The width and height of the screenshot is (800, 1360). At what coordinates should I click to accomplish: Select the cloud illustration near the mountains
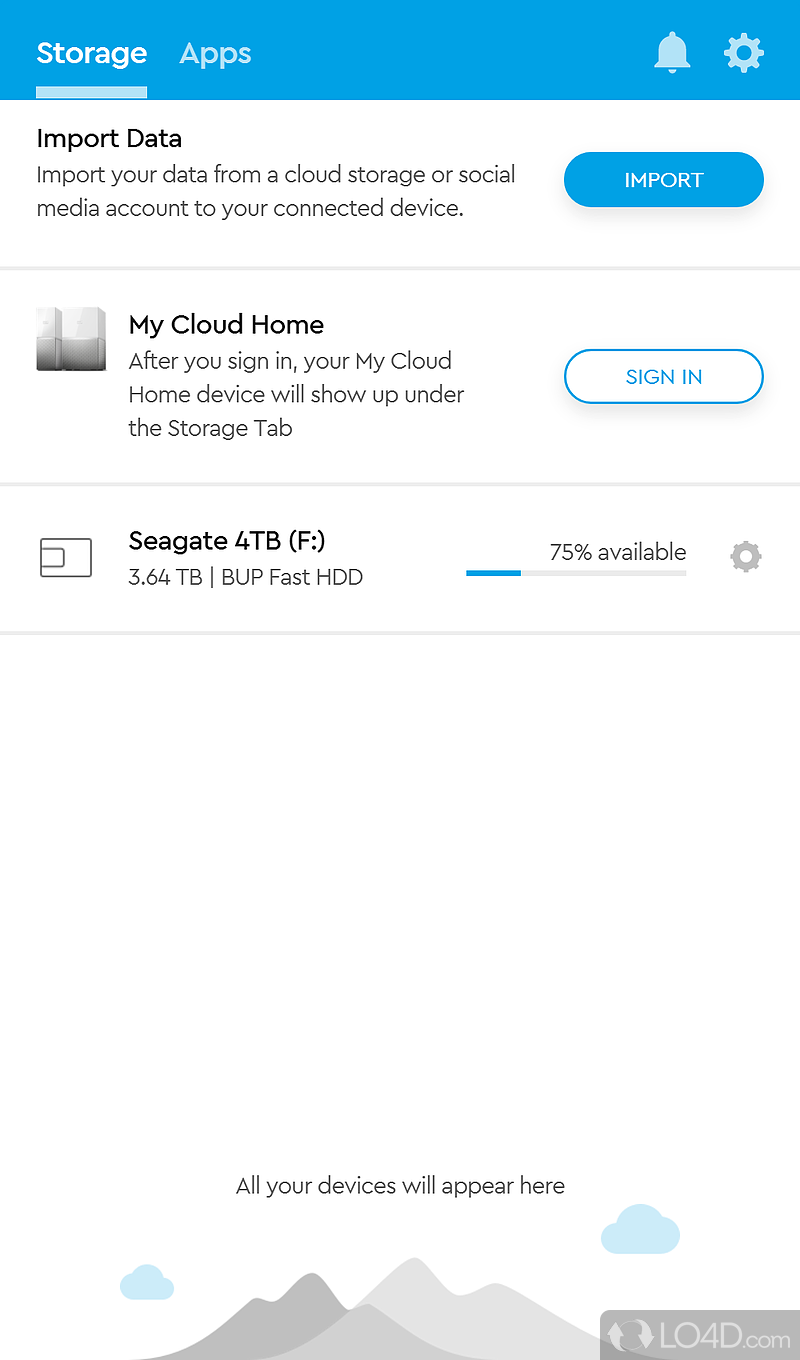(x=641, y=1230)
